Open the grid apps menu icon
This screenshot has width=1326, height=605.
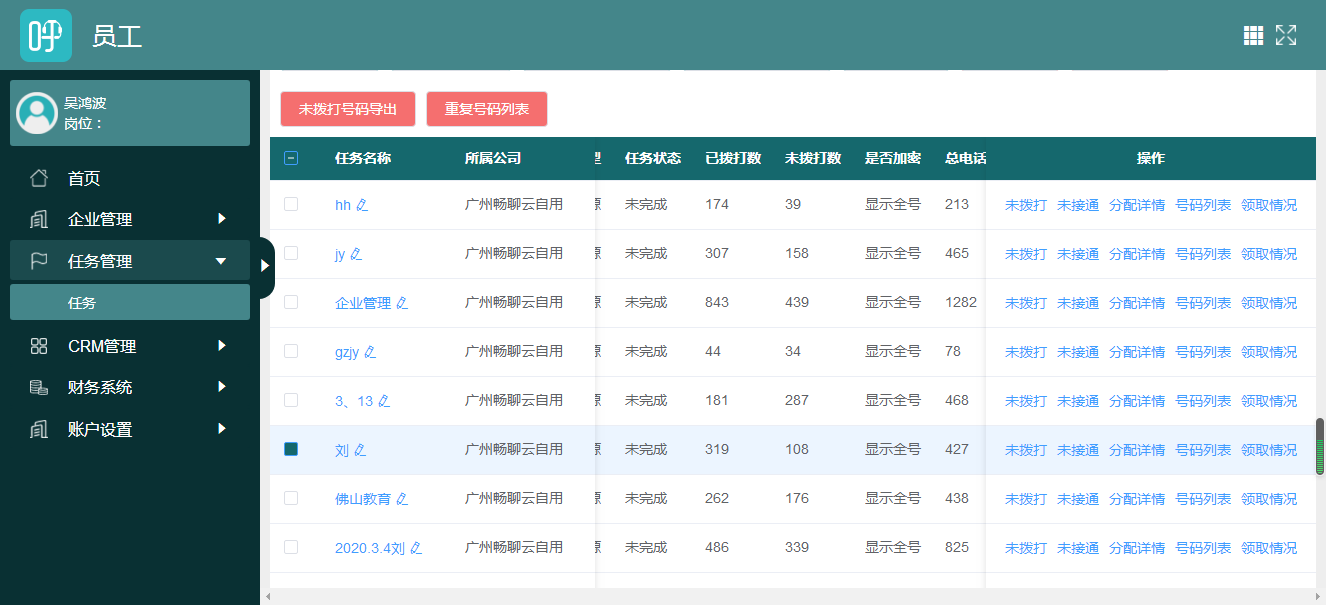[1253, 36]
